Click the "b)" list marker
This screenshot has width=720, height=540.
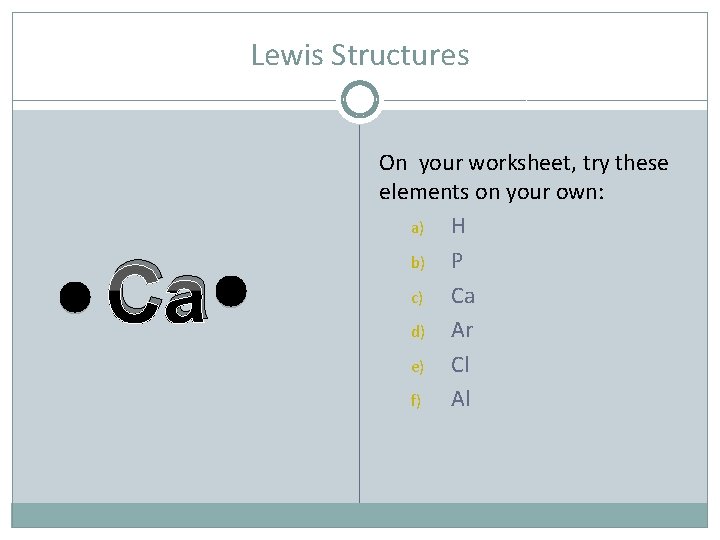tap(417, 263)
